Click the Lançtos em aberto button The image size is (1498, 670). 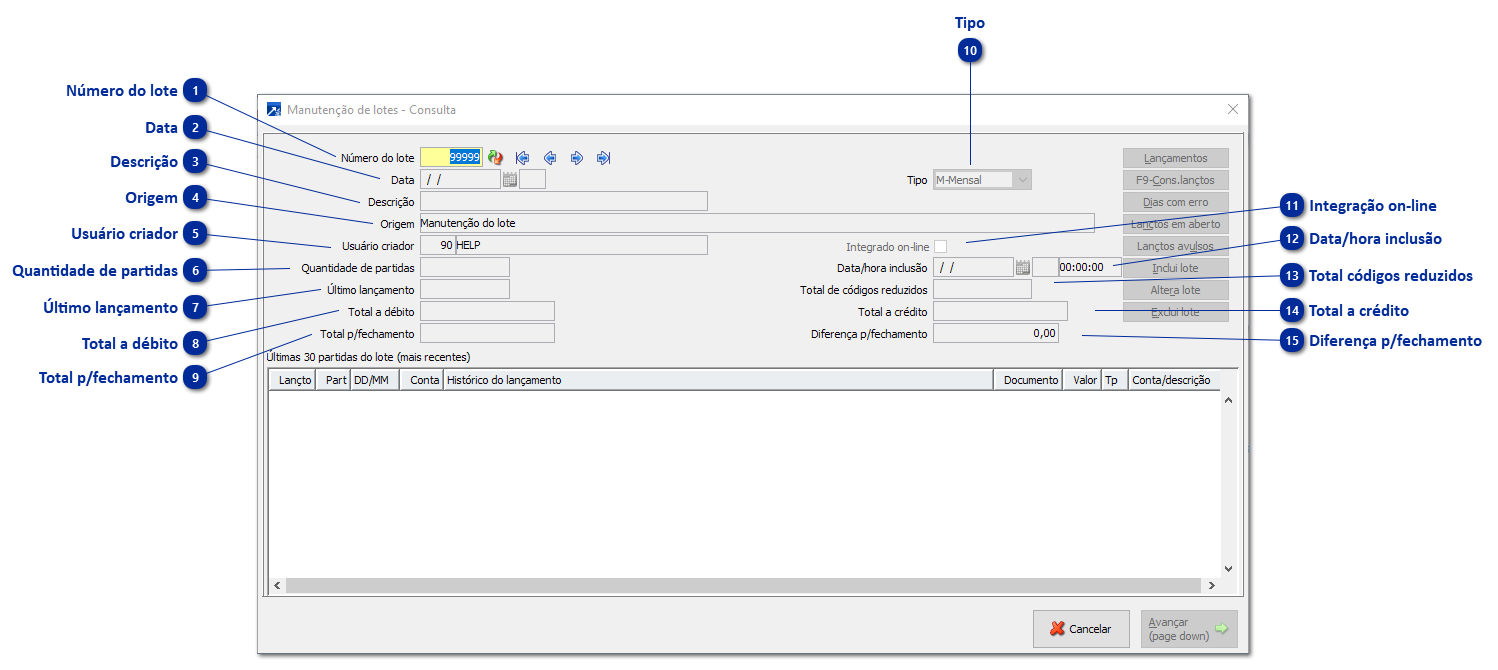click(x=1176, y=224)
